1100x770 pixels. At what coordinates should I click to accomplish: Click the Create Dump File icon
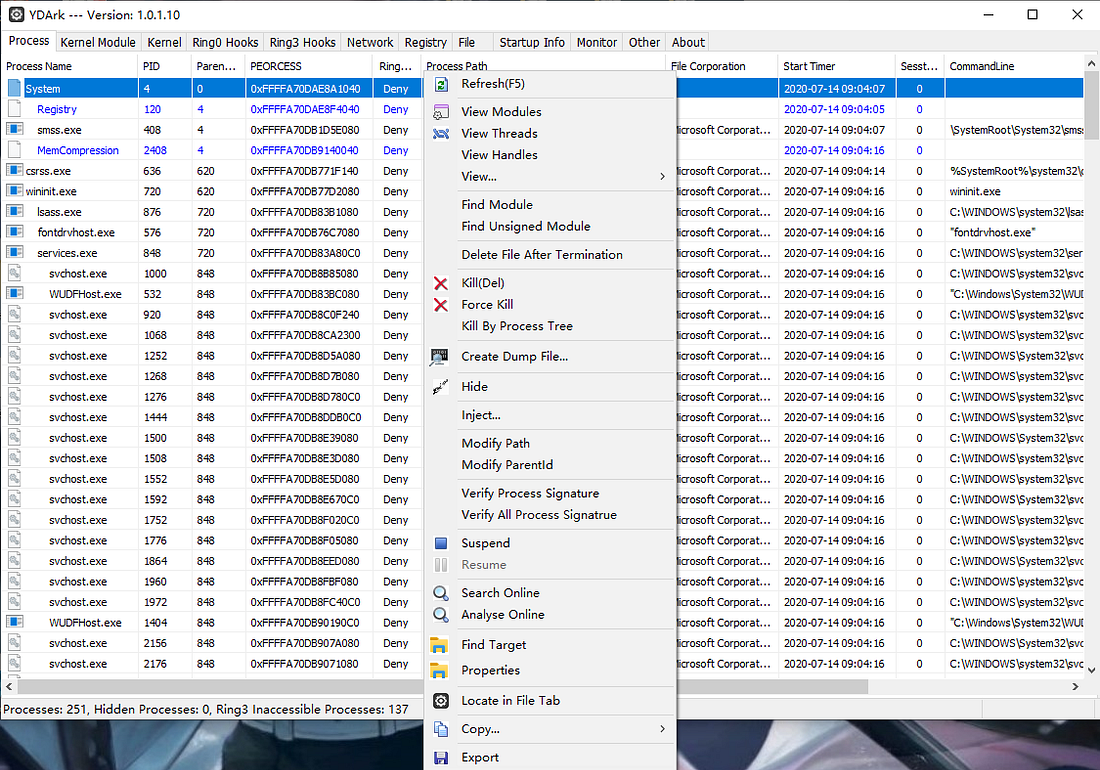(x=441, y=356)
